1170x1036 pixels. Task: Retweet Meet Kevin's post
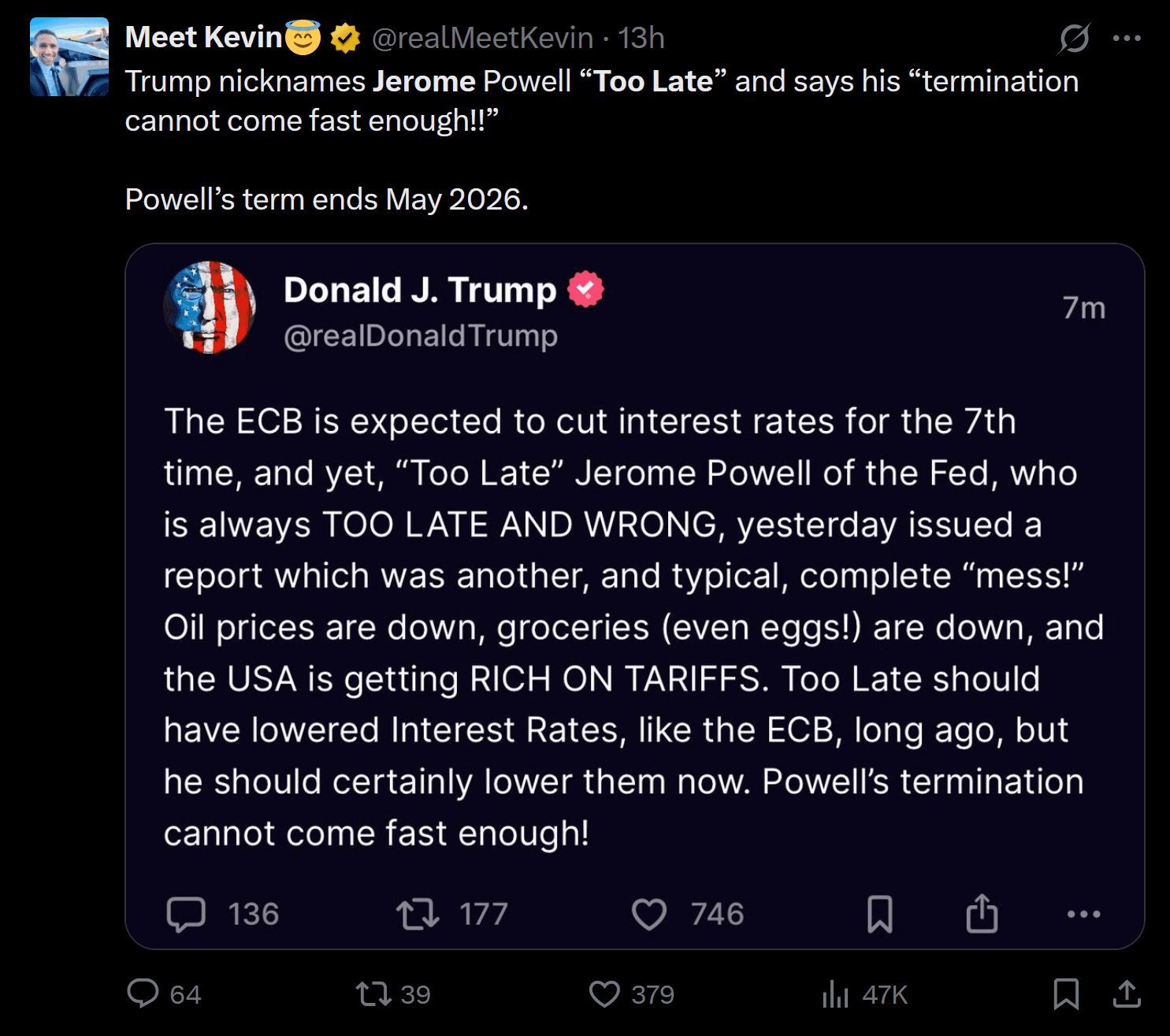[x=373, y=993]
